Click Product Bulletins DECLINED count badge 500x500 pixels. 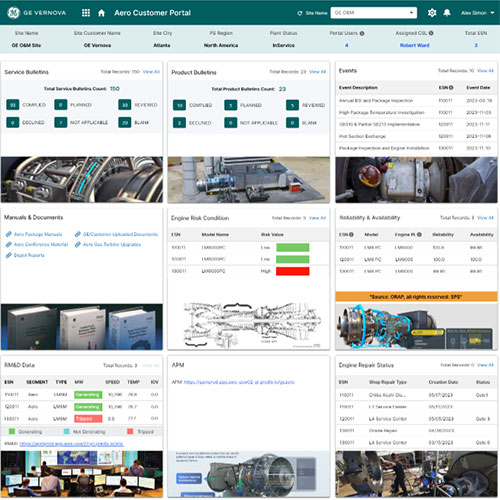[x=179, y=123]
